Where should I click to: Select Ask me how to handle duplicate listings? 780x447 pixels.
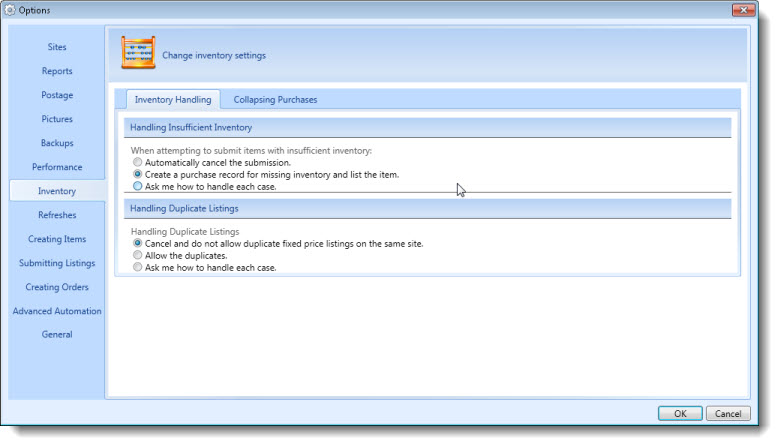pos(137,267)
